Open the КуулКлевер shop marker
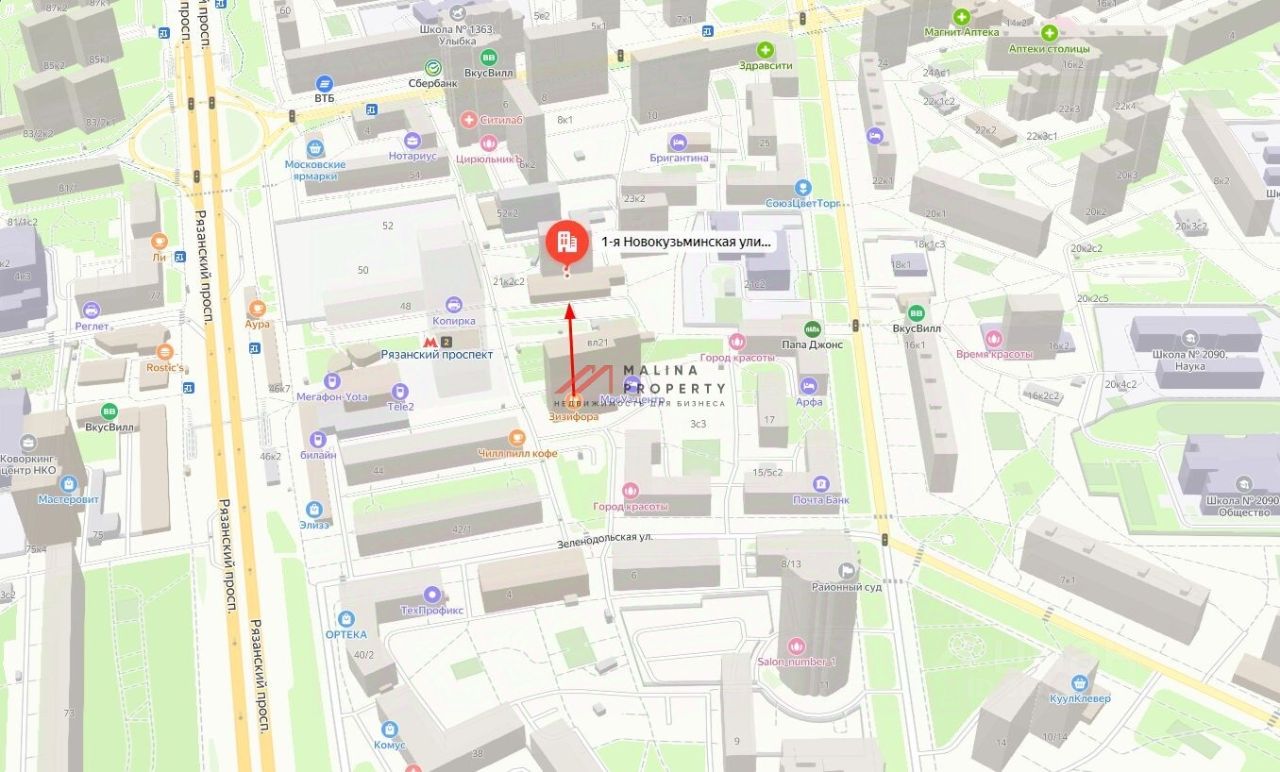 pos(1078,682)
